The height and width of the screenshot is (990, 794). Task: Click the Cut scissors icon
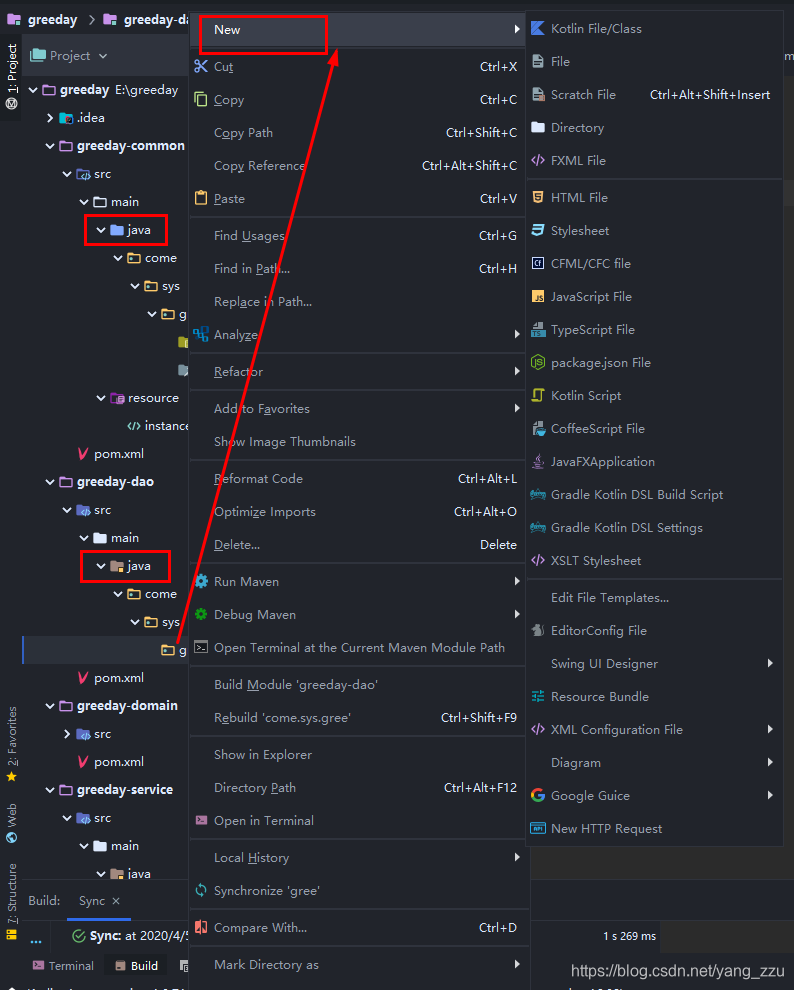click(201, 66)
